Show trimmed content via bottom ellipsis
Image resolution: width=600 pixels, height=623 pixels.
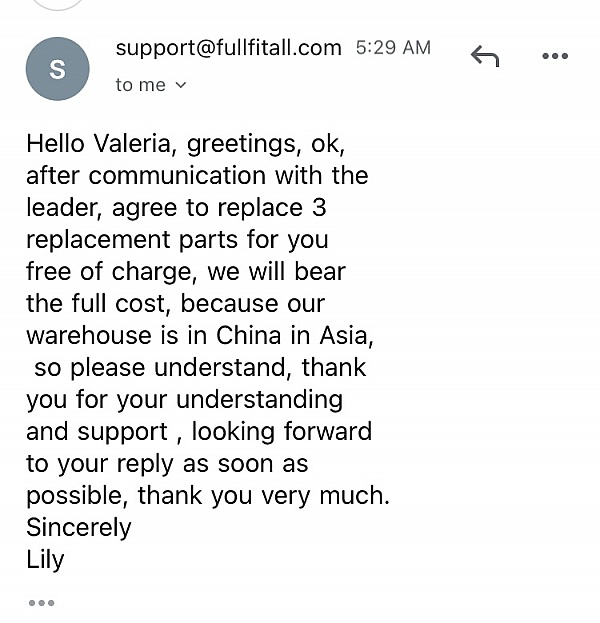(41, 602)
